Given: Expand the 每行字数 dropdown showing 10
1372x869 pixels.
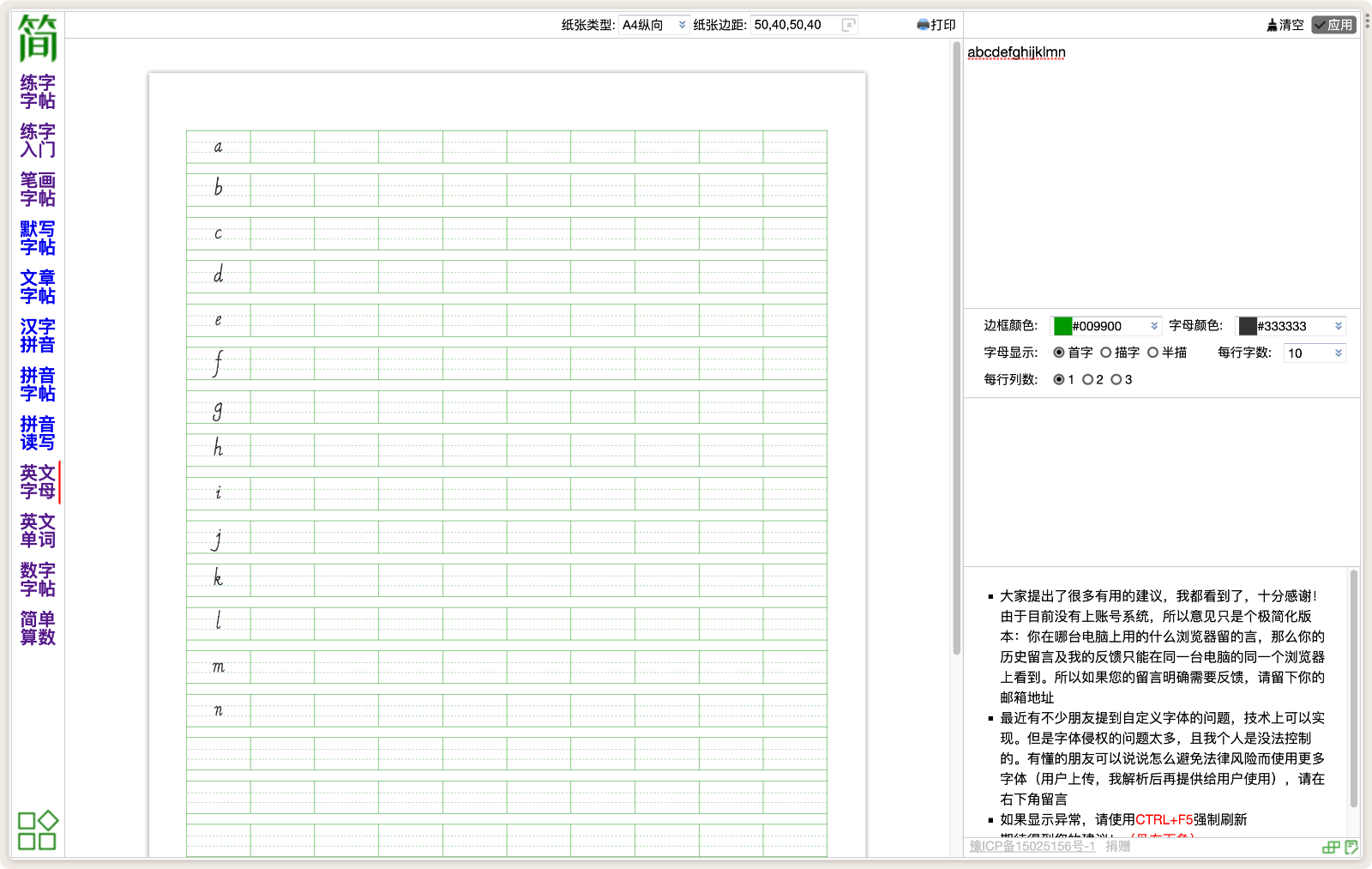Looking at the screenshot, I should (1314, 353).
